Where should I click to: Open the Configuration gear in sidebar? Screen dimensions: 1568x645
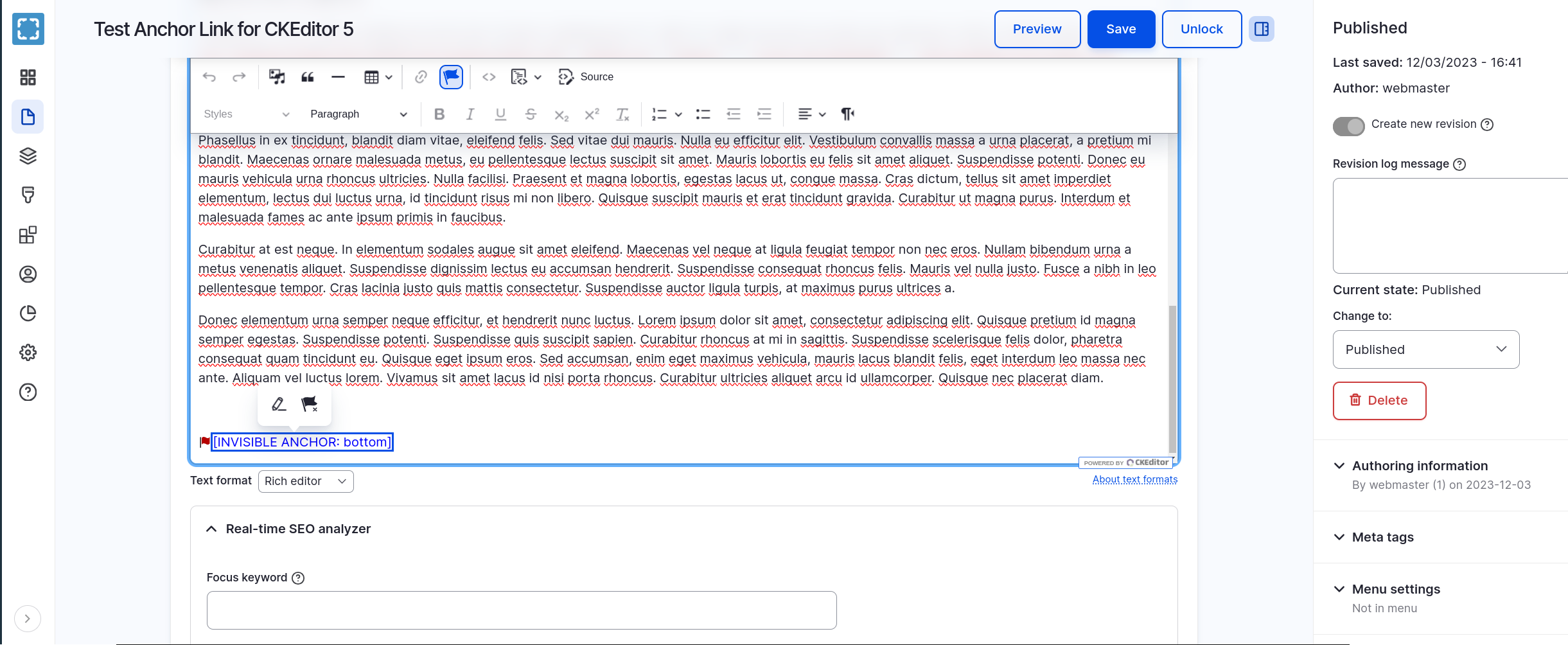click(x=28, y=353)
